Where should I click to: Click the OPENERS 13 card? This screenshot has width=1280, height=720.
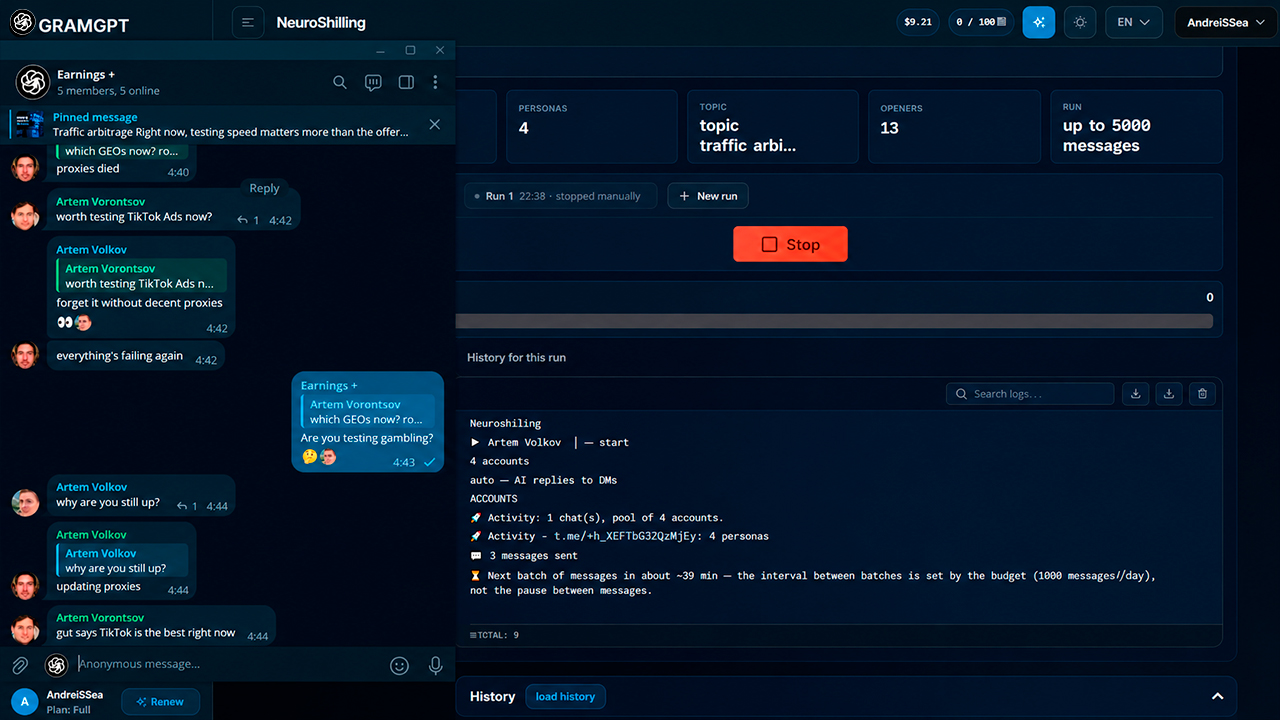(x=954, y=127)
